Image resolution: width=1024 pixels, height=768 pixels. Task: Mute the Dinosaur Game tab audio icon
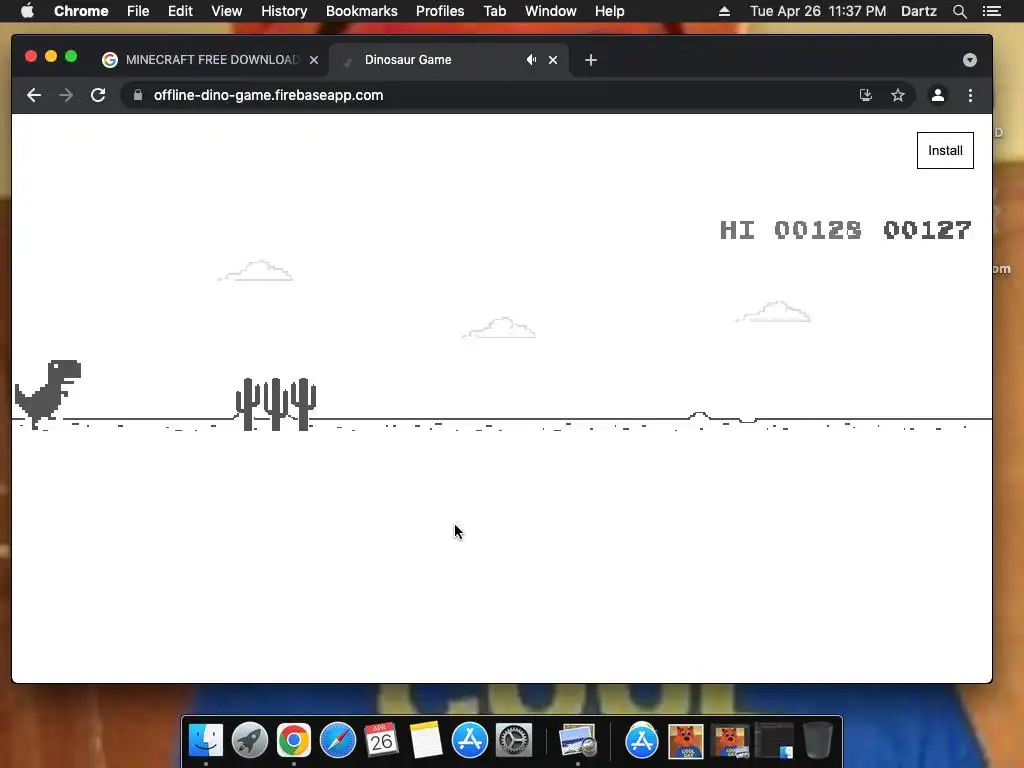[532, 59]
